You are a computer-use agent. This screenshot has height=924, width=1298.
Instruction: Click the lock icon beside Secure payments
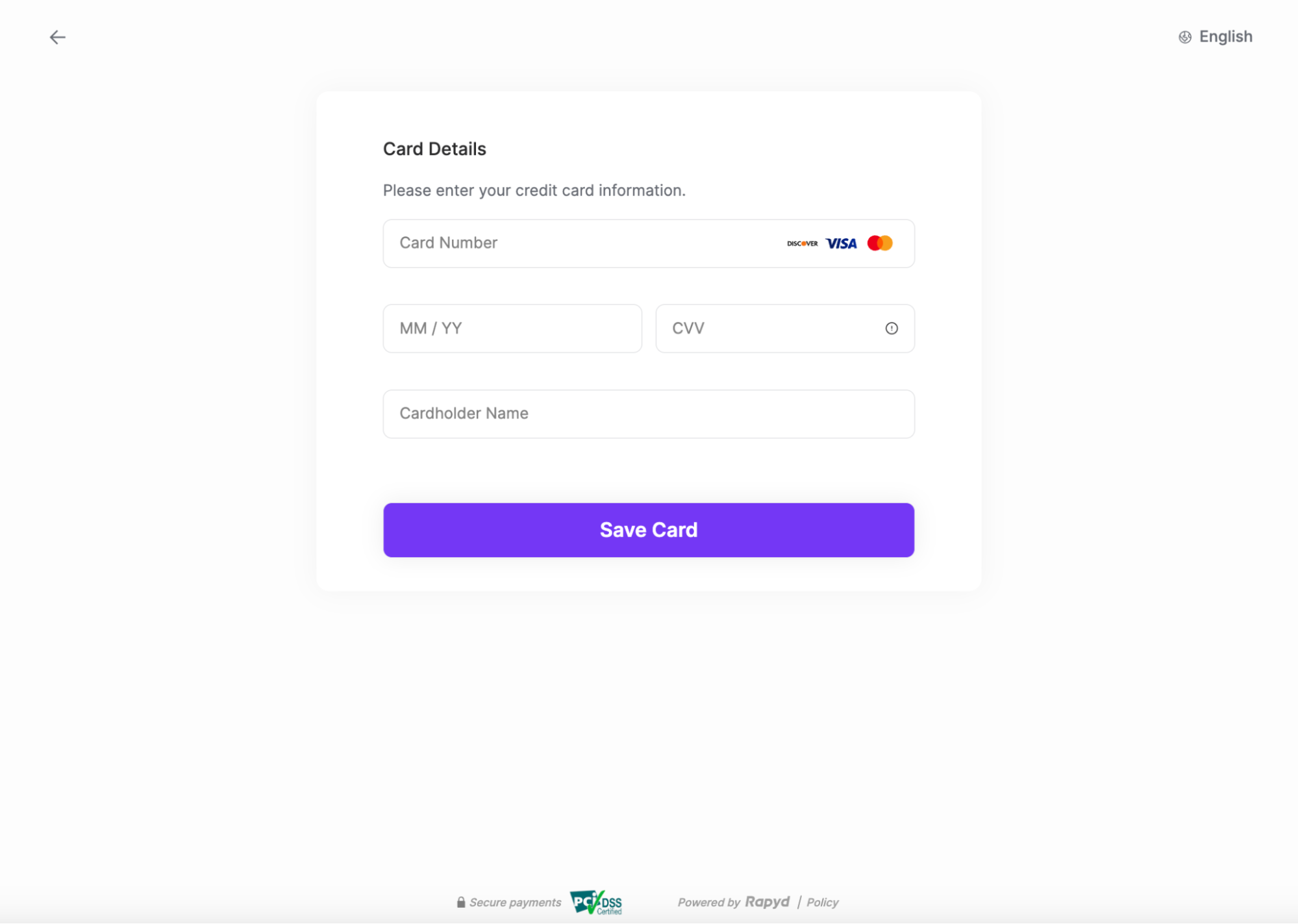pos(462,902)
